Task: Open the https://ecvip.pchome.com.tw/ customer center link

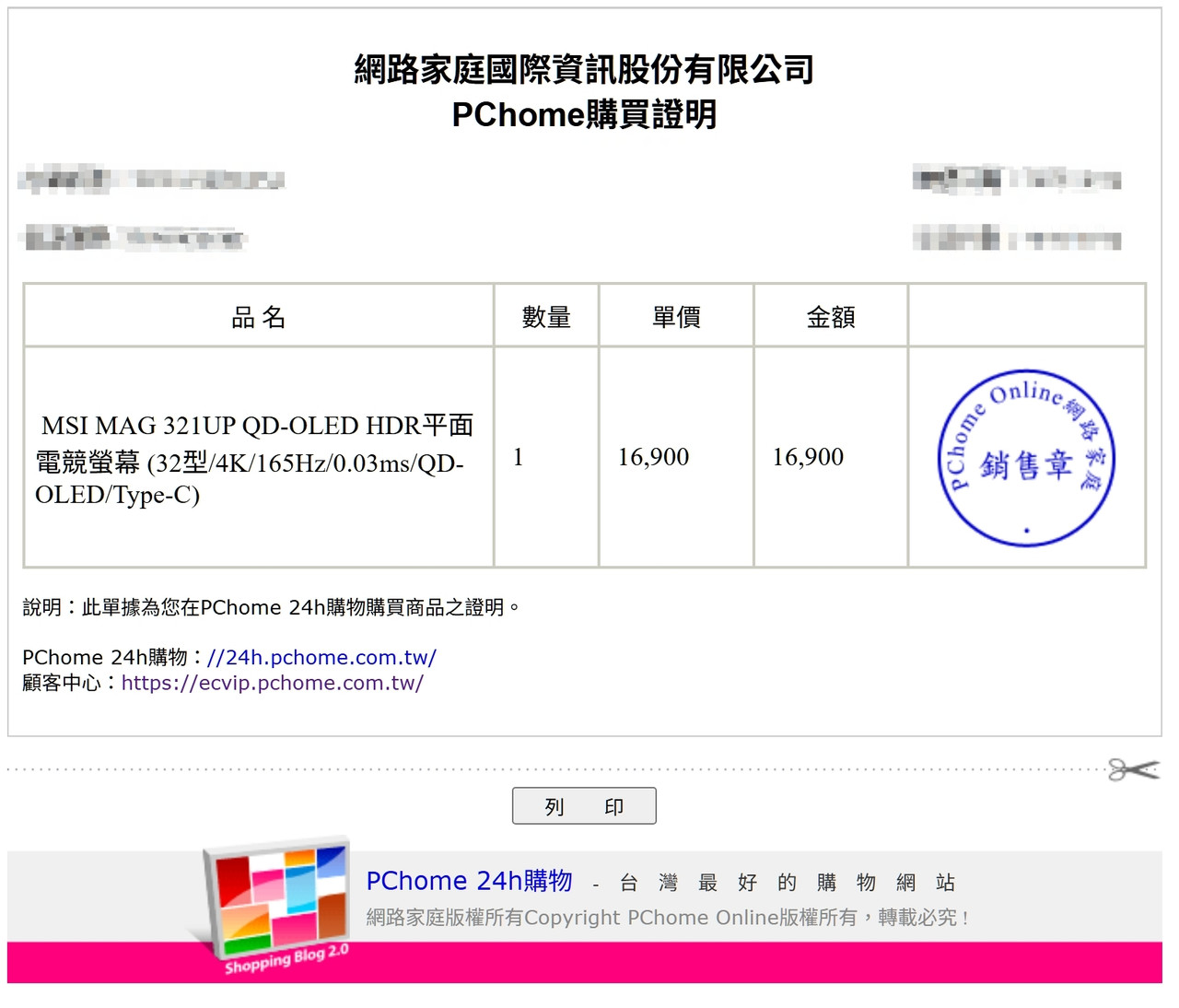Action: (272, 683)
